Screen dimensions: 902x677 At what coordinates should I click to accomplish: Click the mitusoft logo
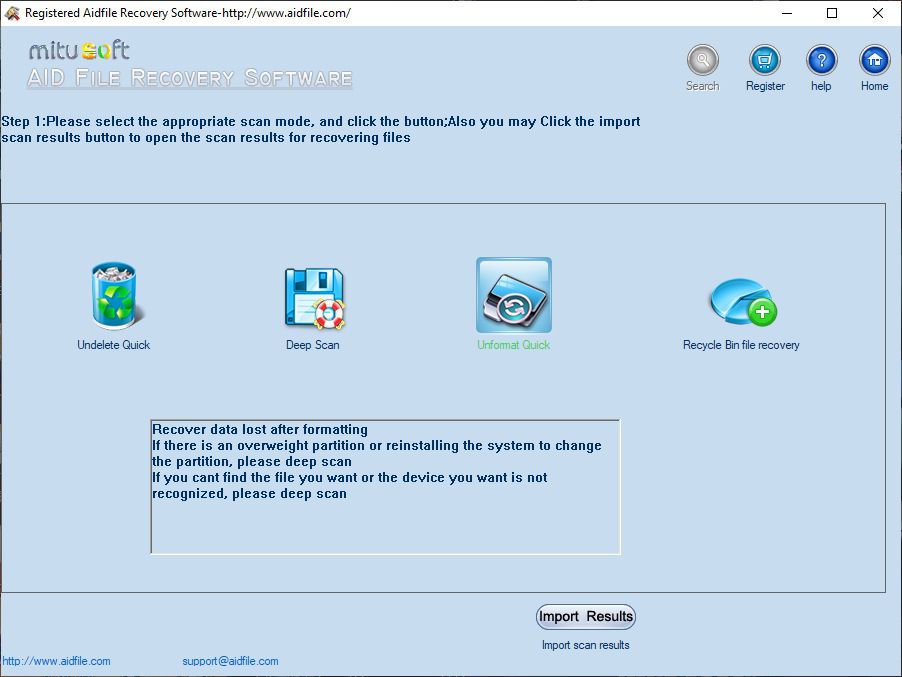click(79, 51)
